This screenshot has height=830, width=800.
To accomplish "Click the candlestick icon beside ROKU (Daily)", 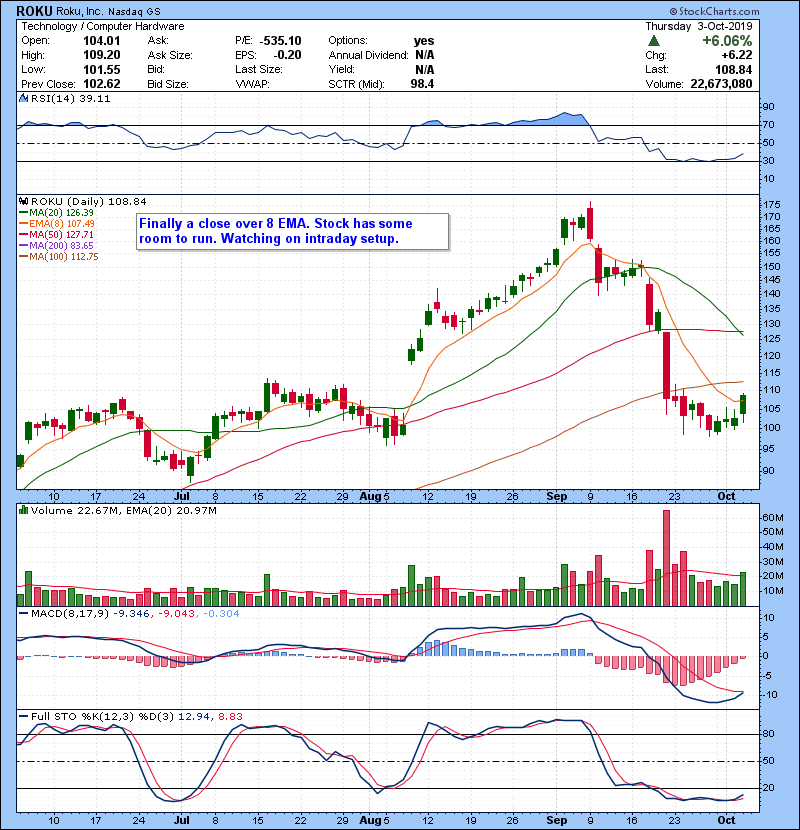I will [x=25, y=201].
